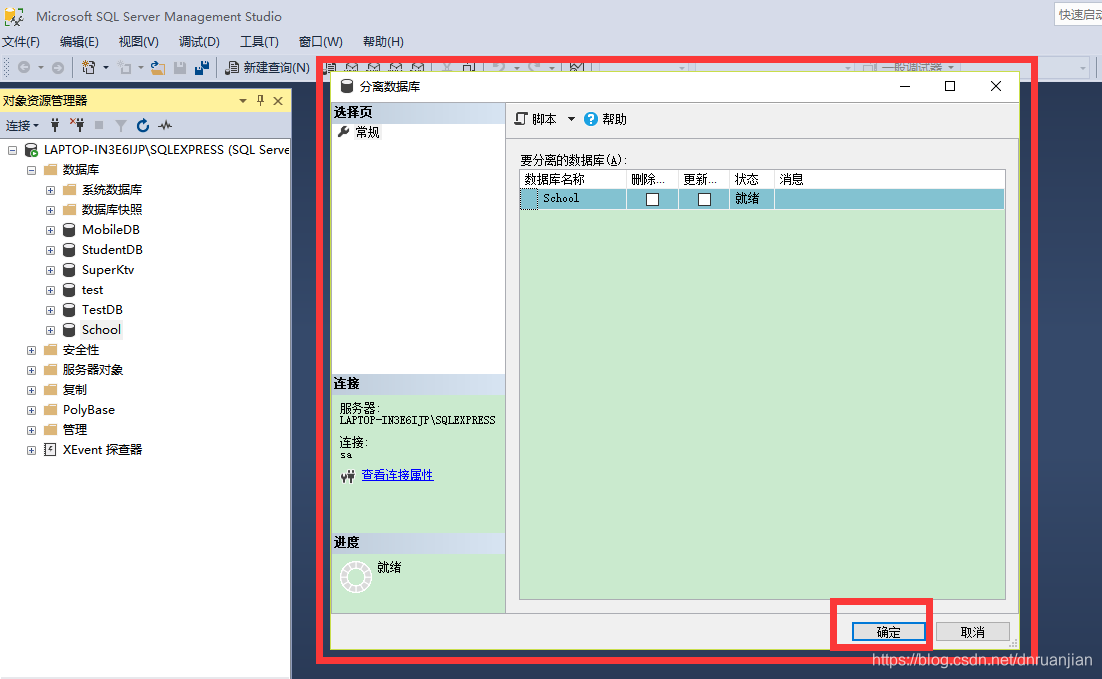The image size is (1102, 679).
Task: Click the 取消 button
Action: tap(973, 632)
